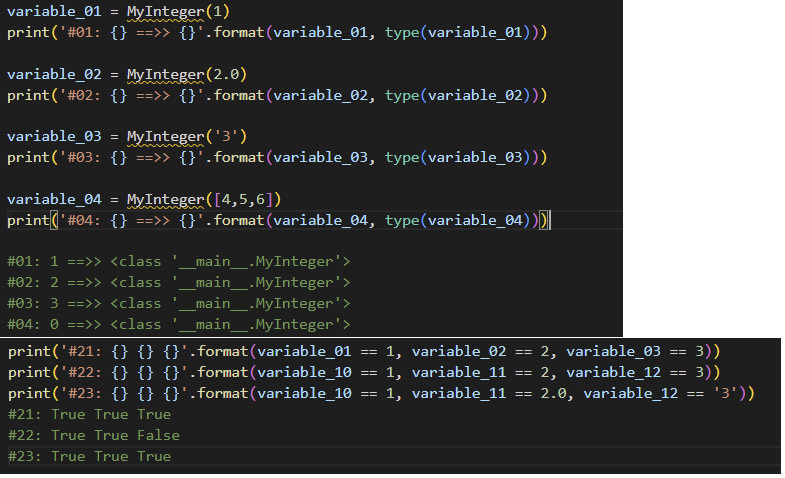Click the print keyword on the #01 line
Screen dimensions: 785x478
click(27, 33)
